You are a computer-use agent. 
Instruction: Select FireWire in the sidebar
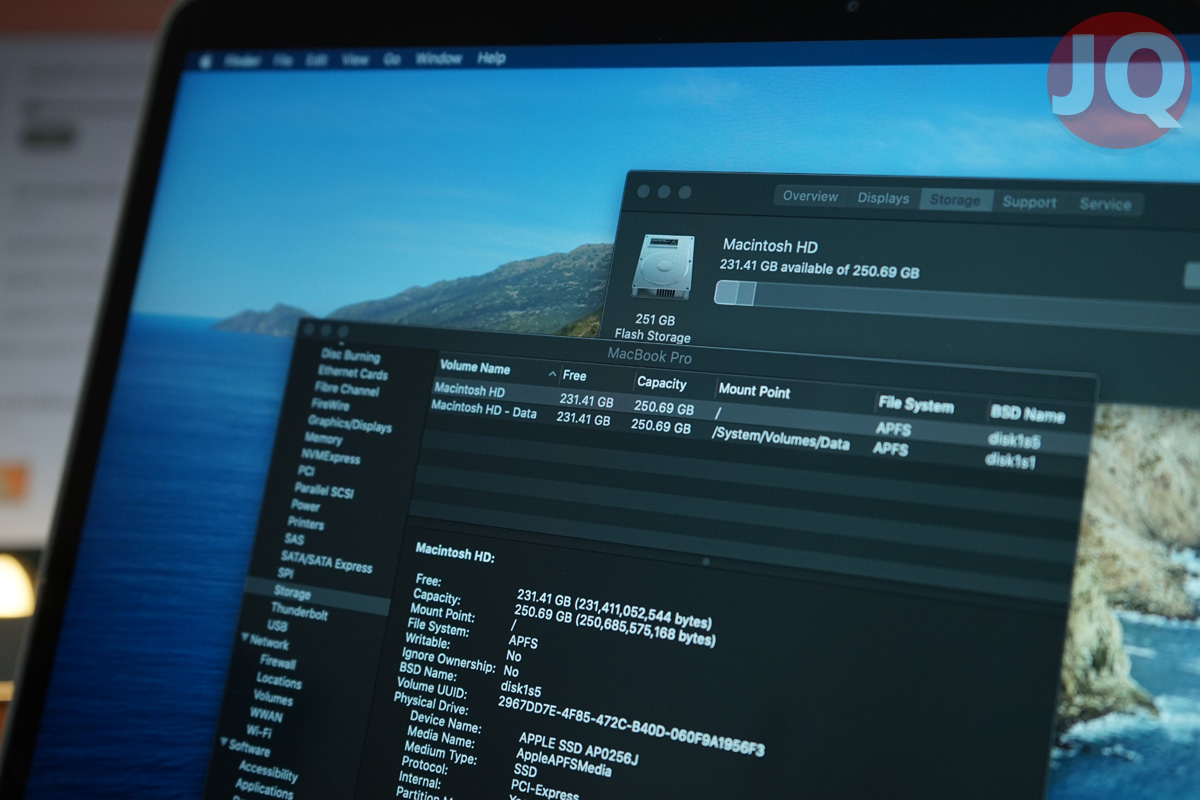[x=330, y=405]
